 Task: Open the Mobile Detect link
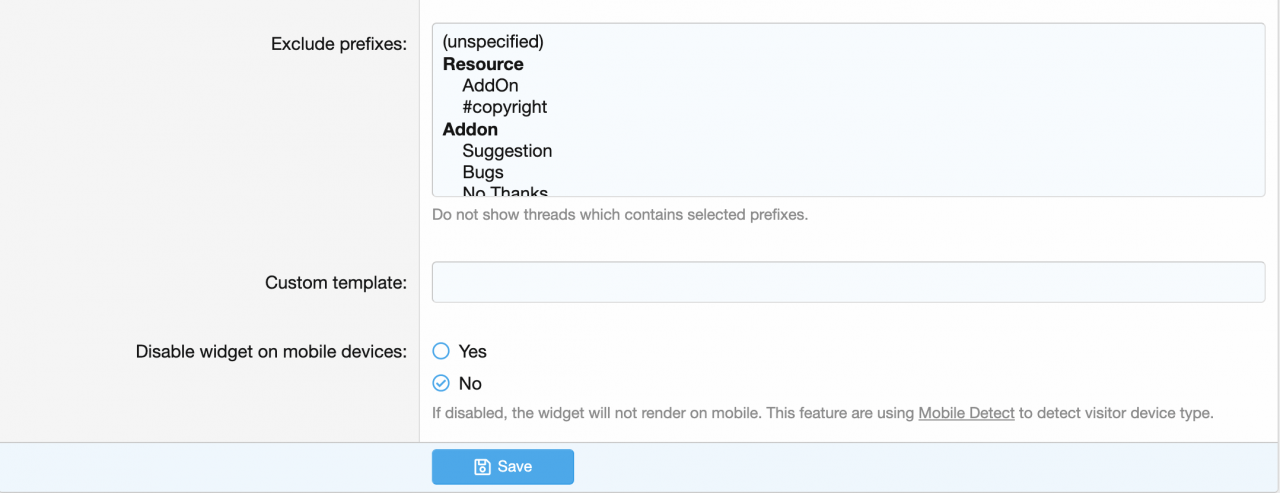point(966,413)
